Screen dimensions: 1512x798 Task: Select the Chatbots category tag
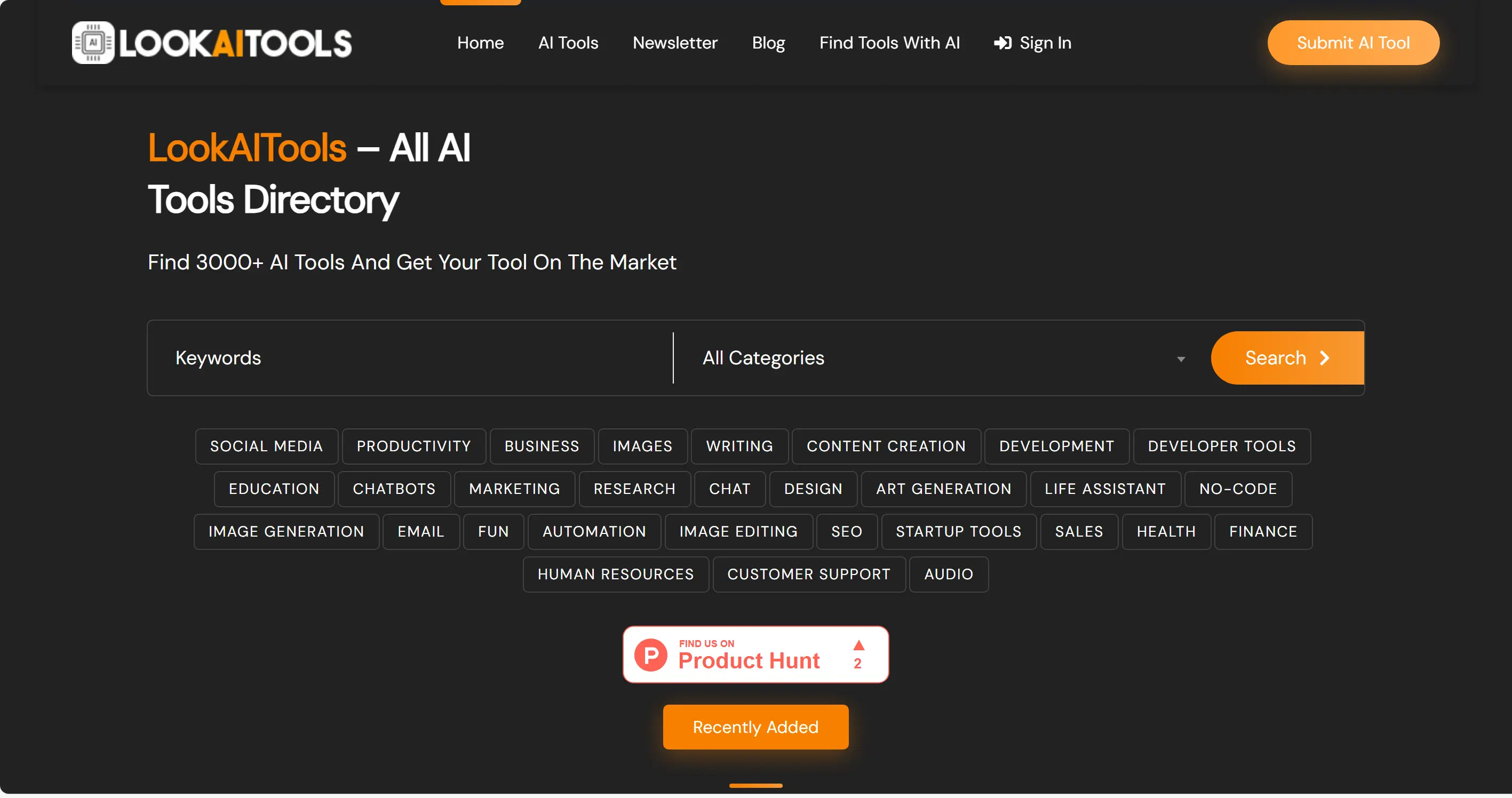pos(394,489)
